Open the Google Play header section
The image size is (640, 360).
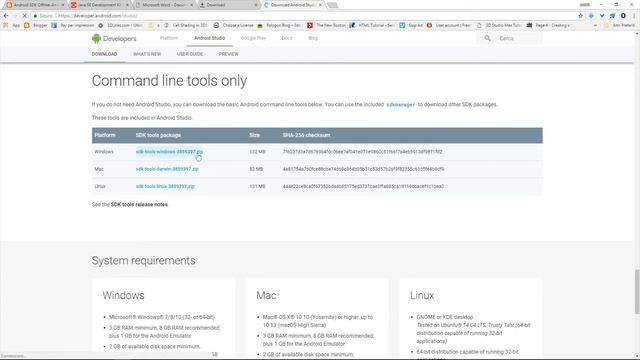click(x=253, y=38)
